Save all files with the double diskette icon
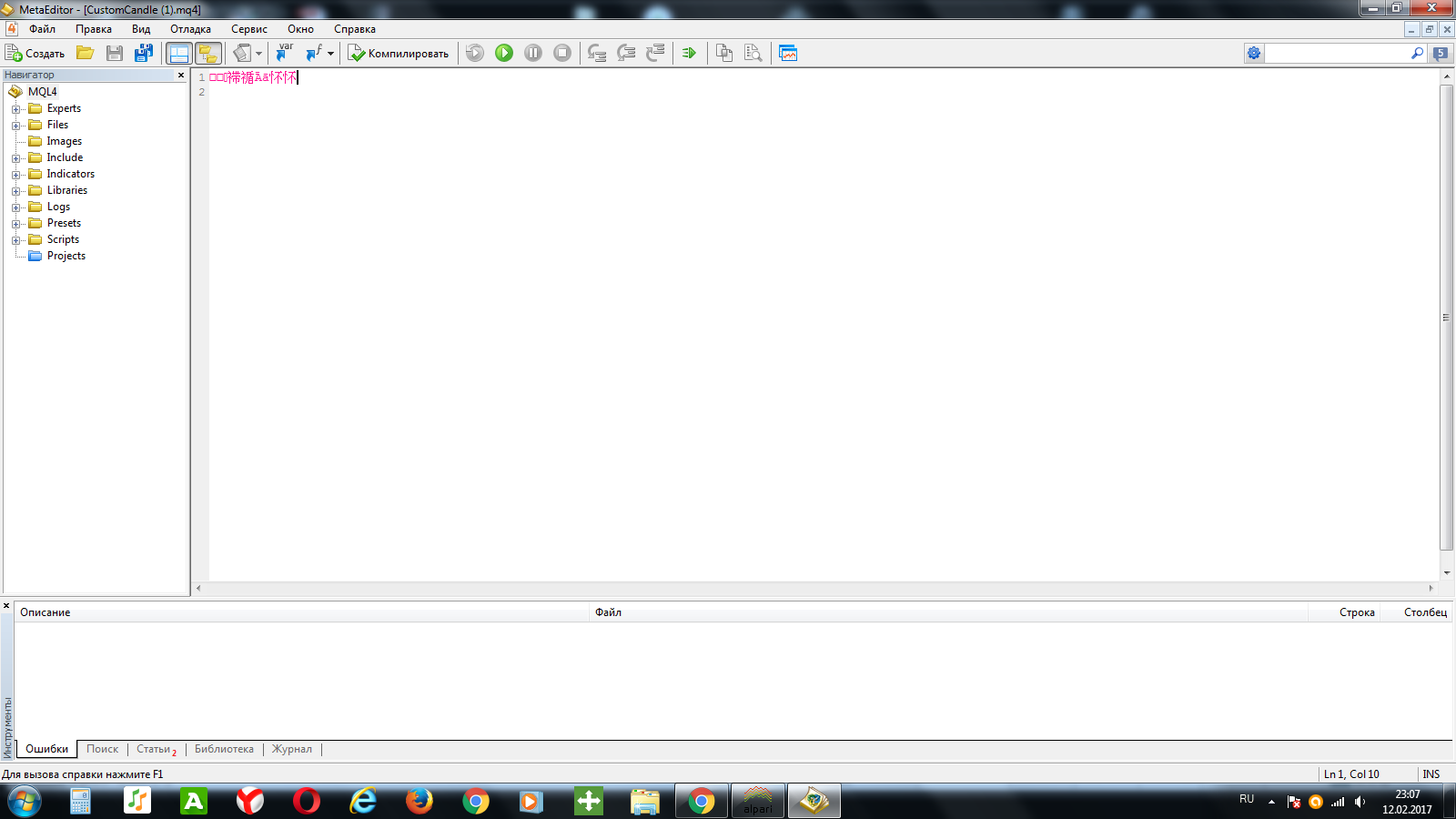 pos(143,53)
